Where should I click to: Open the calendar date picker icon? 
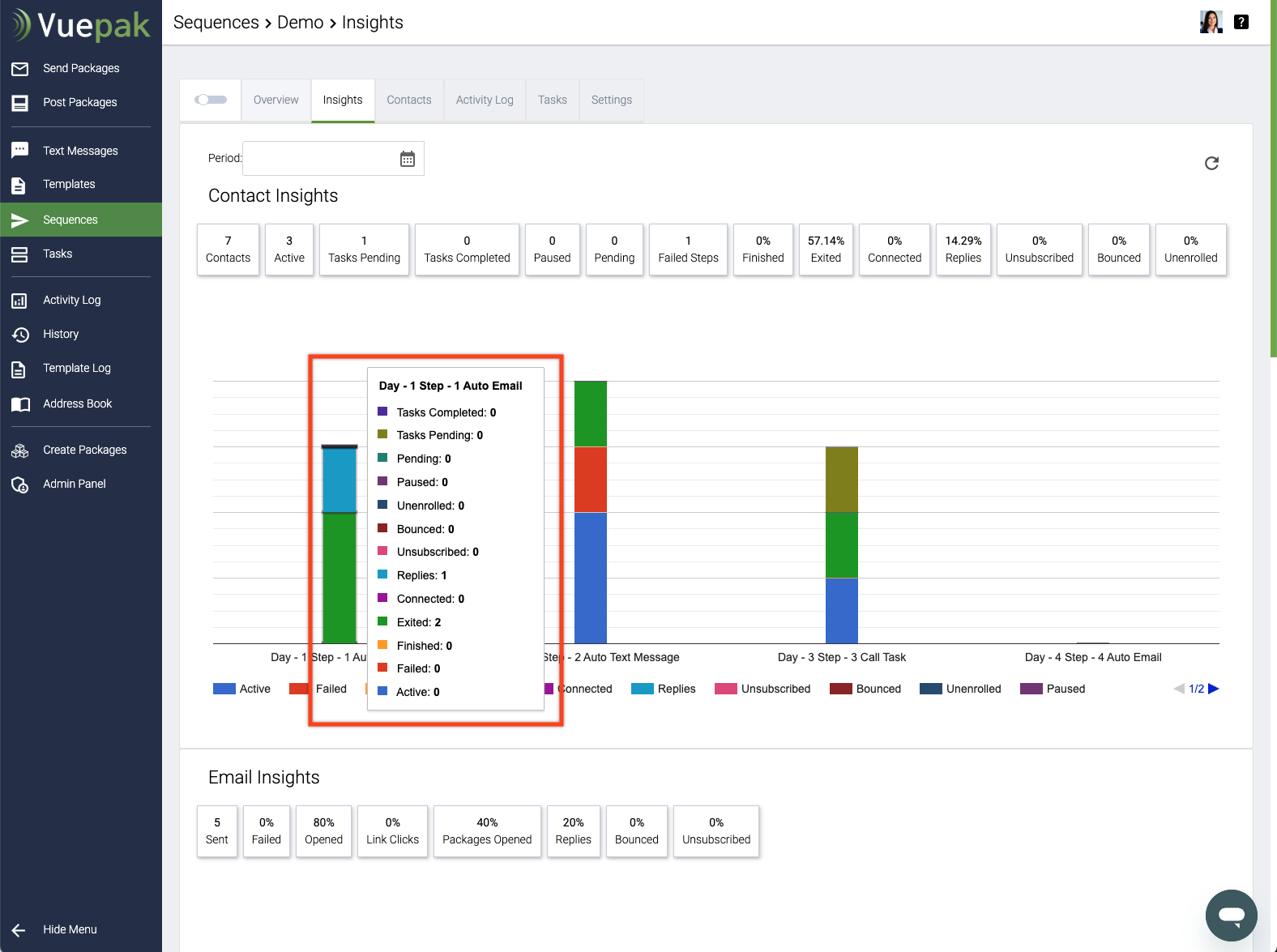tap(408, 159)
